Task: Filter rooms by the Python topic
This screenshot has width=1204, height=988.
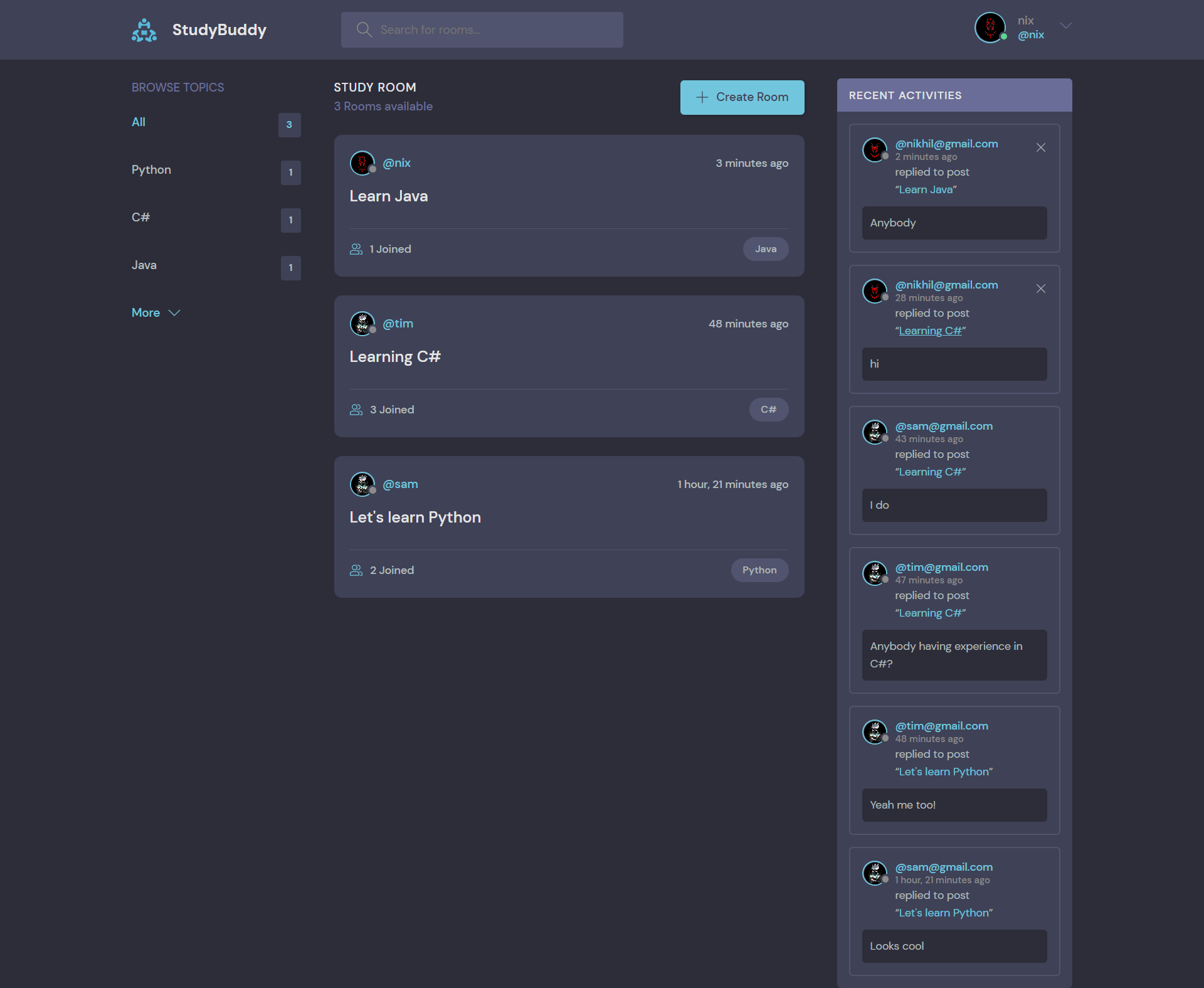Action: [x=151, y=169]
